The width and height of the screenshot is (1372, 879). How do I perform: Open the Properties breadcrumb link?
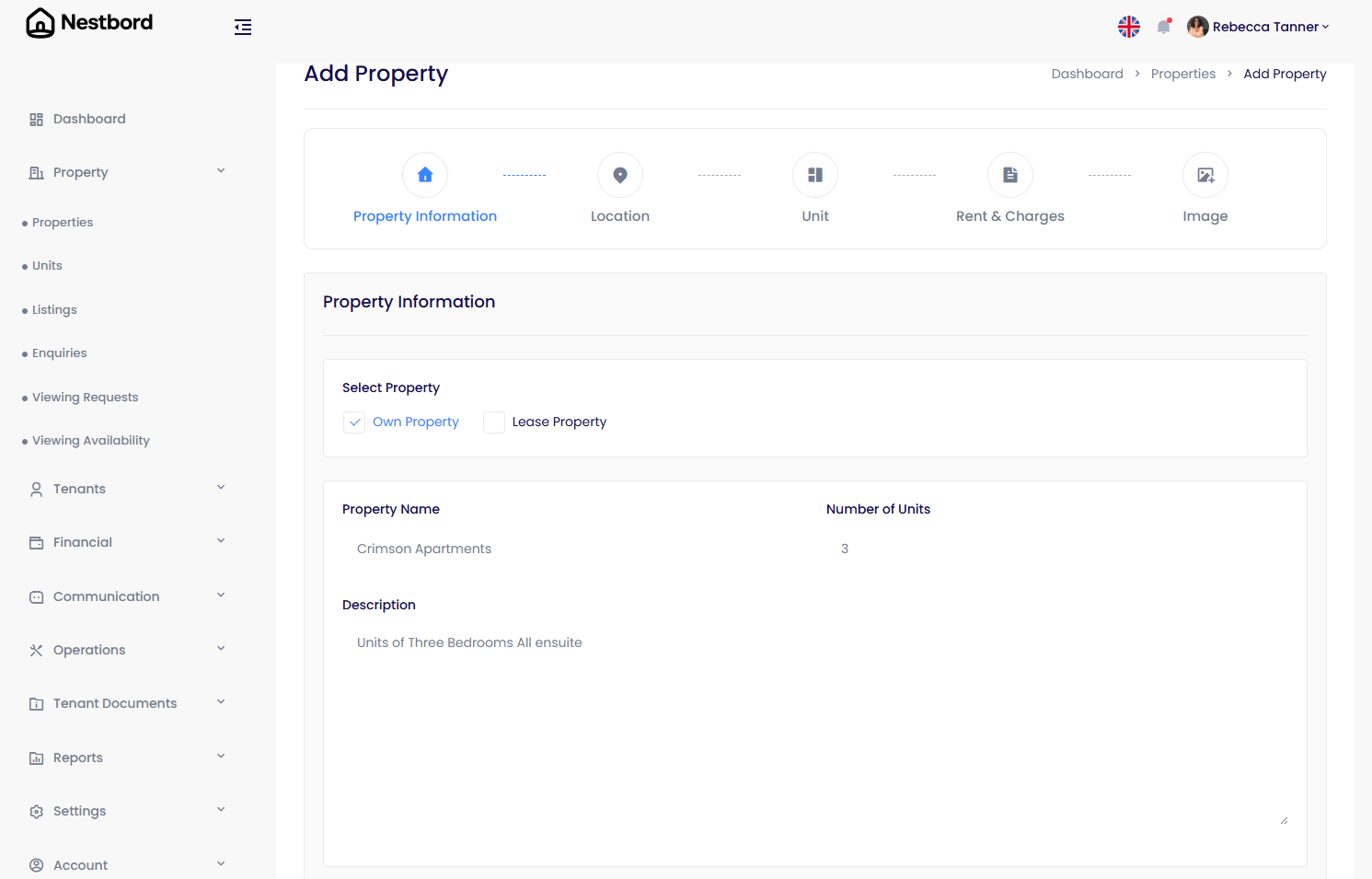click(x=1183, y=73)
